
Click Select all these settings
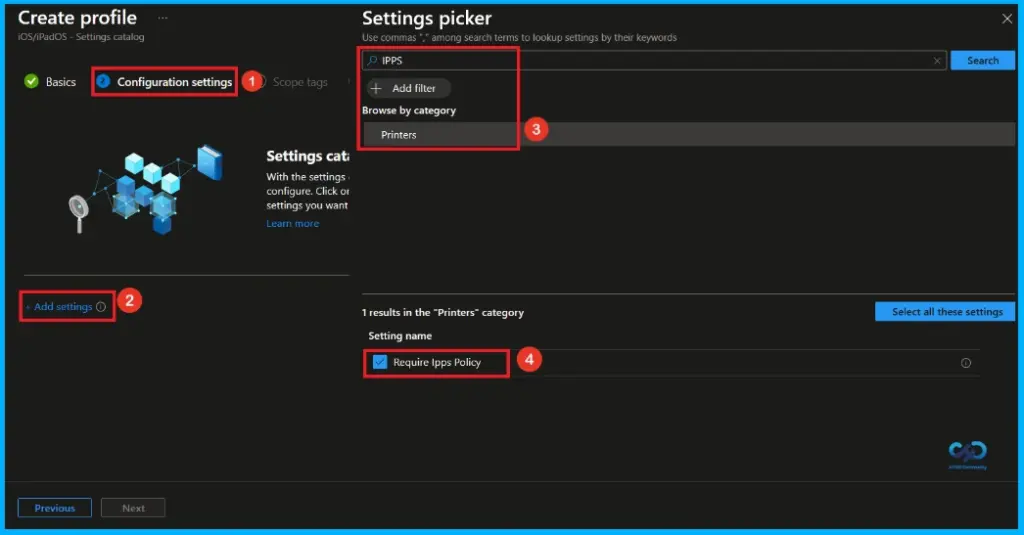tap(945, 312)
